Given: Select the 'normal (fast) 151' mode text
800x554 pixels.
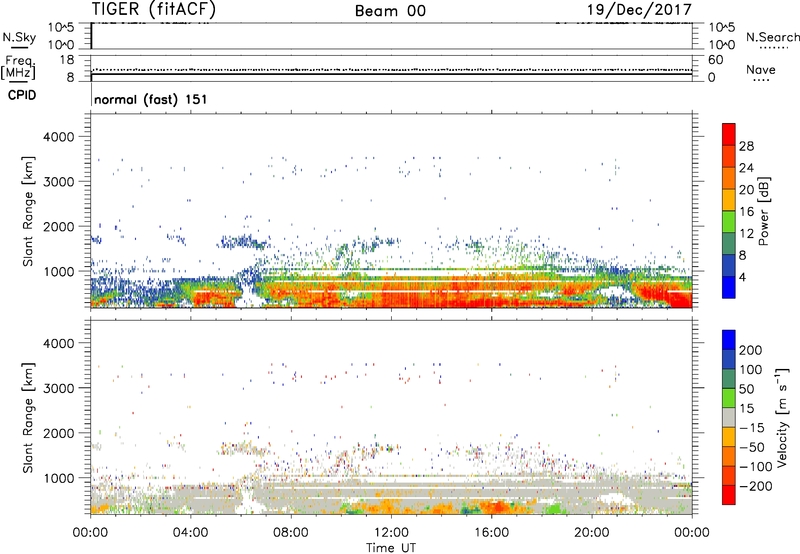Looking at the screenshot, I should (151, 99).
